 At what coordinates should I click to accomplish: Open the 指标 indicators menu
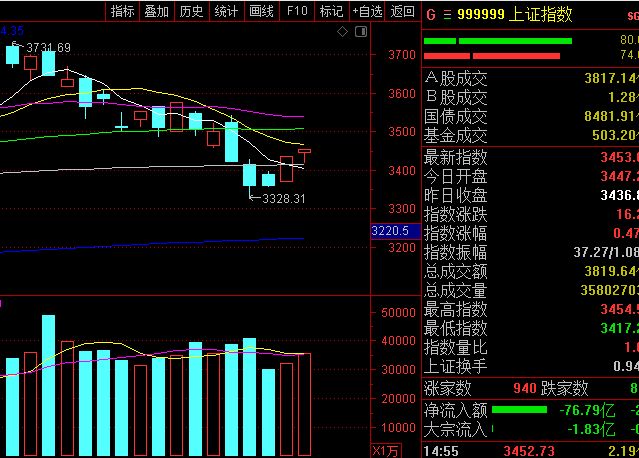pos(122,11)
